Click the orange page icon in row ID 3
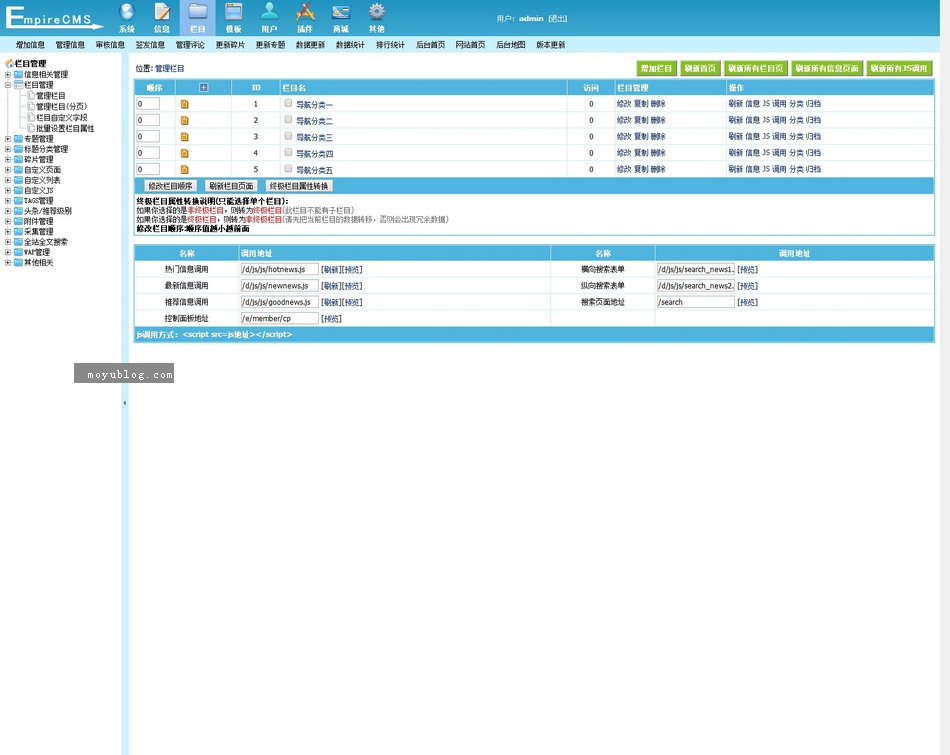Viewport: 950px width, 755px height. click(x=184, y=137)
